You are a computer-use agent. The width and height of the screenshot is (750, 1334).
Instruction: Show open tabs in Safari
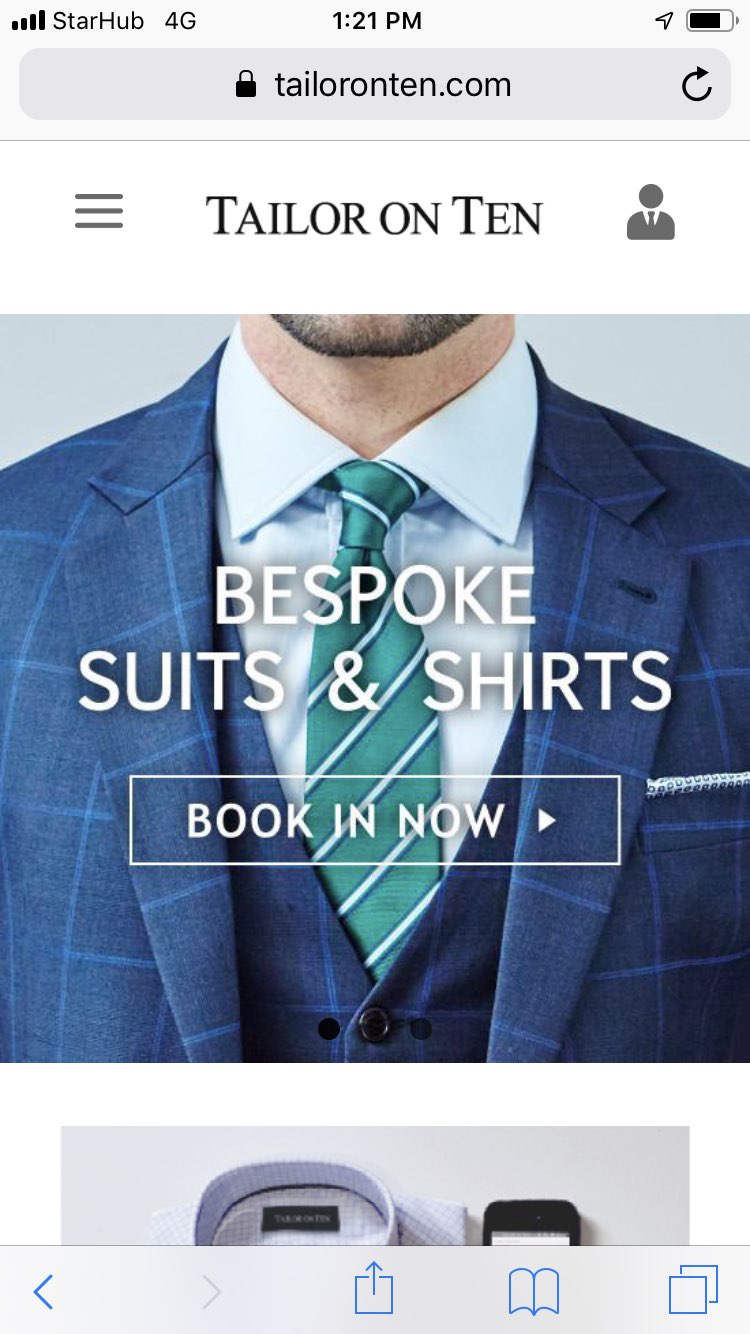tap(693, 1290)
